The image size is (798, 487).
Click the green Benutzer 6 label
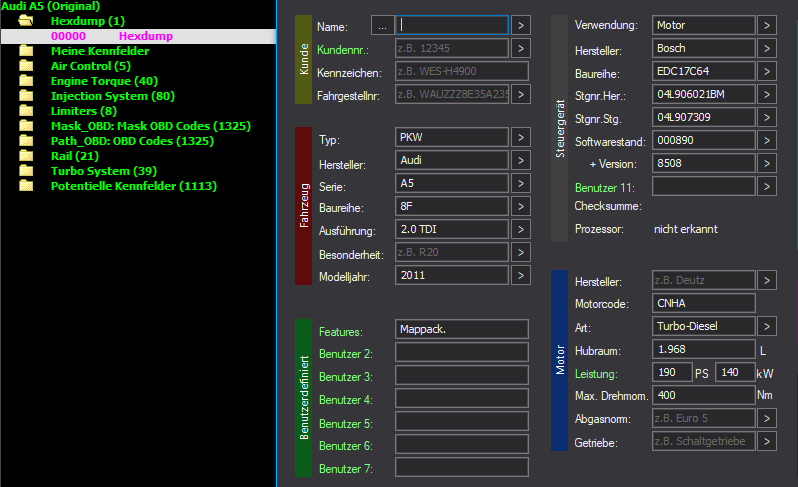click(346, 446)
